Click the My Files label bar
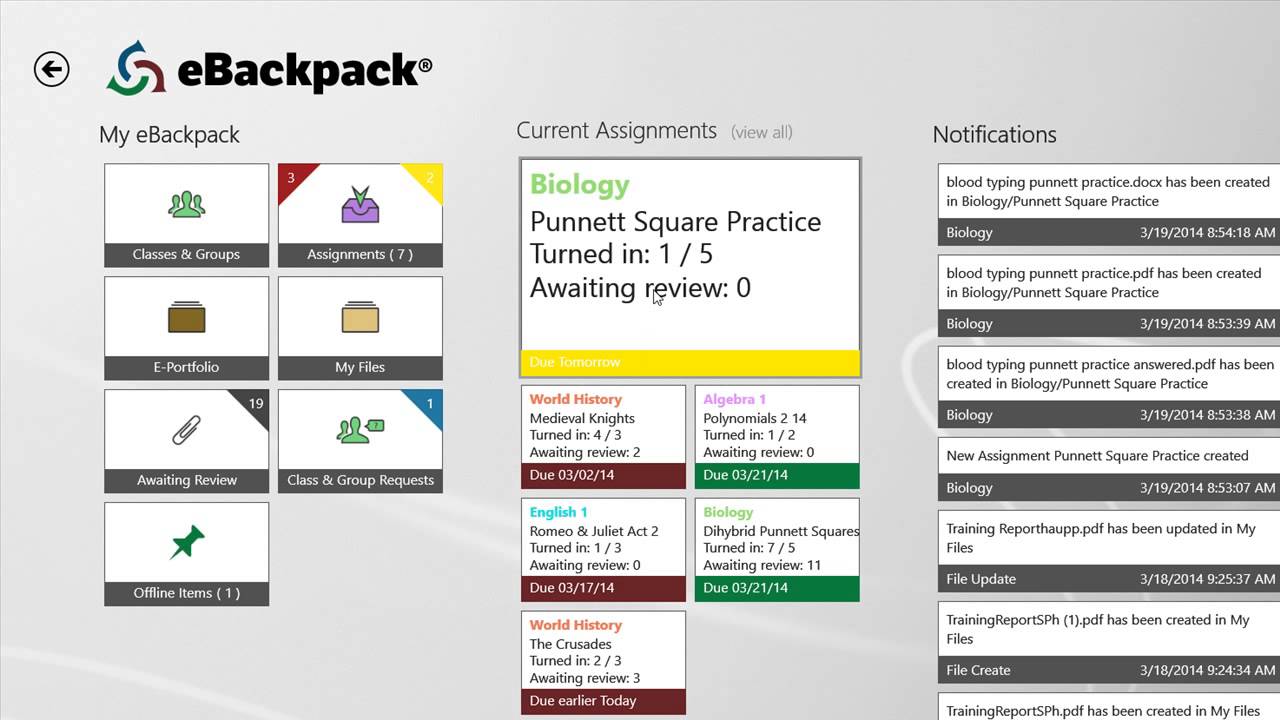1280x720 pixels. pyautogui.click(x=360, y=367)
